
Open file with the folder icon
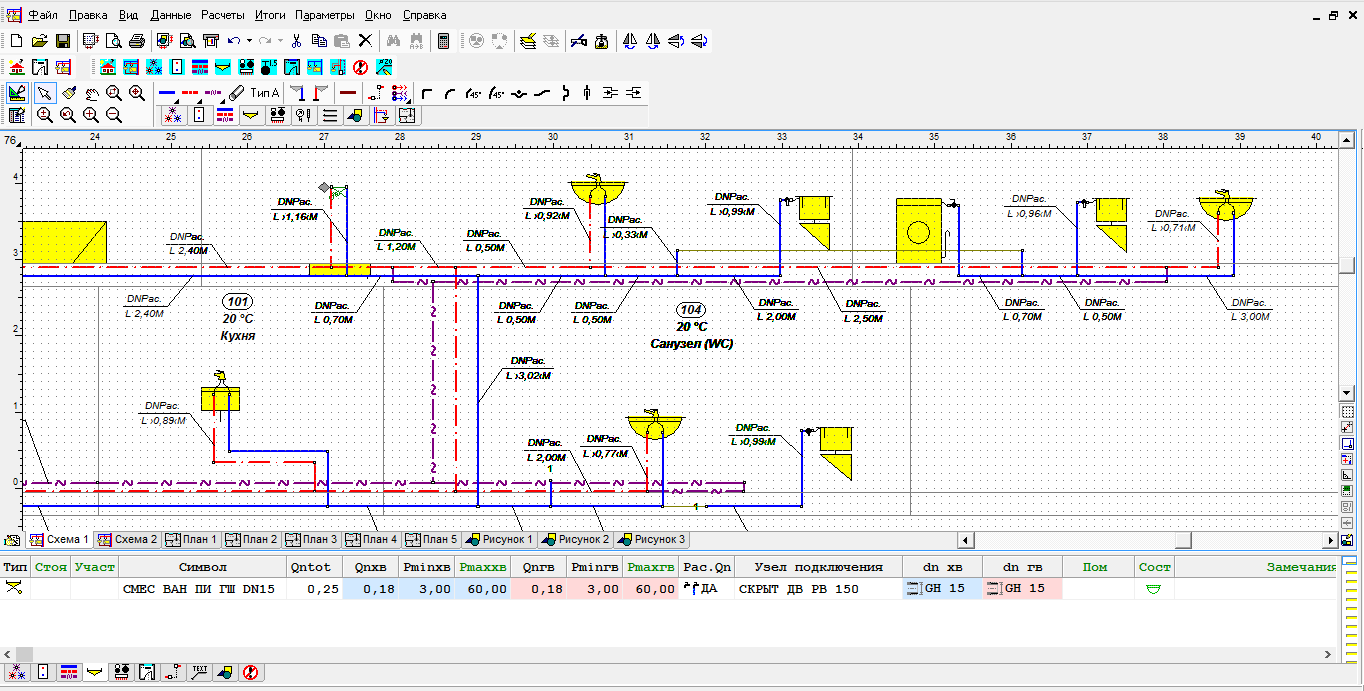(39, 41)
